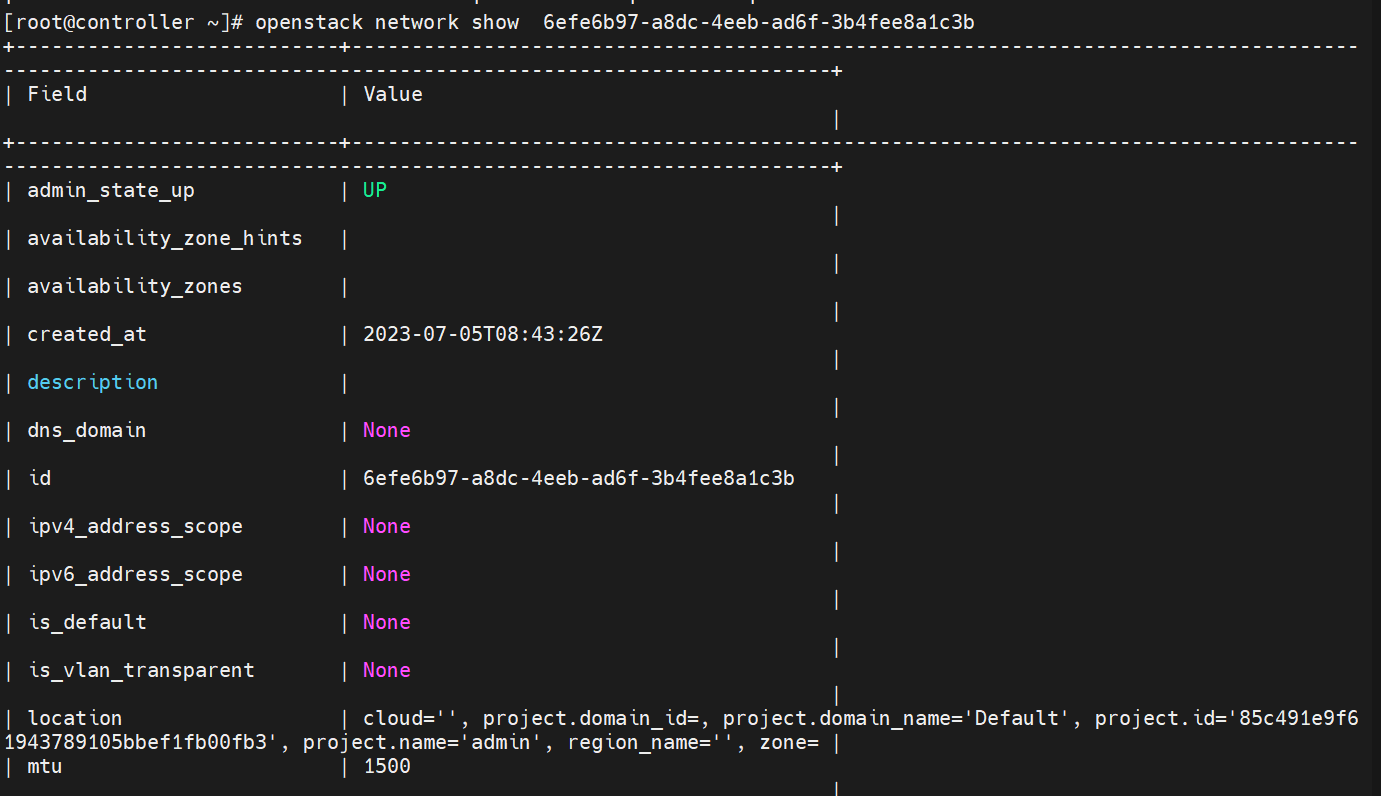The image size is (1381, 796).
Task: Click the None value beside ipv6_address_scope
Action: [387, 574]
